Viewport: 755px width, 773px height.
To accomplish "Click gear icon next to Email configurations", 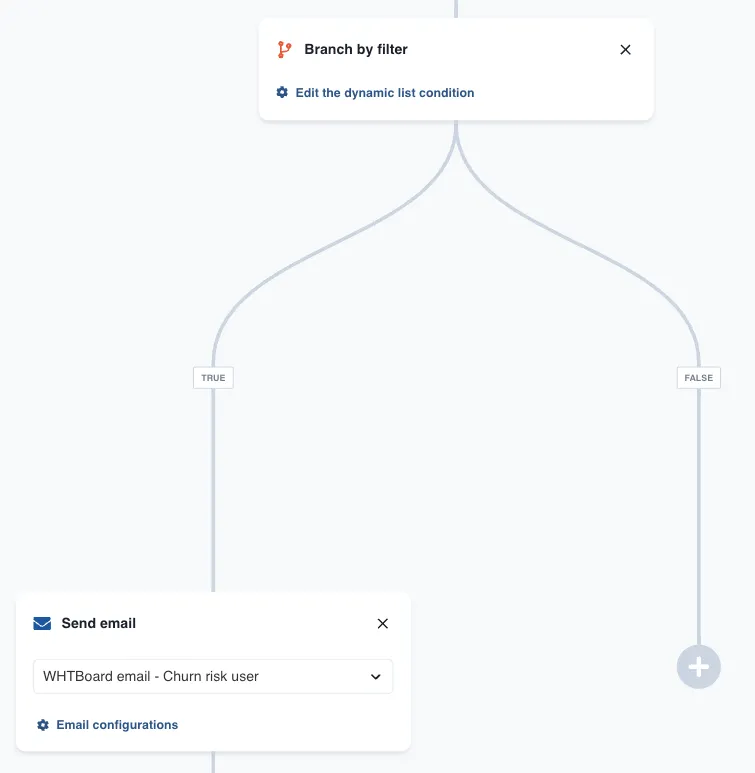I will [x=42, y=725].
